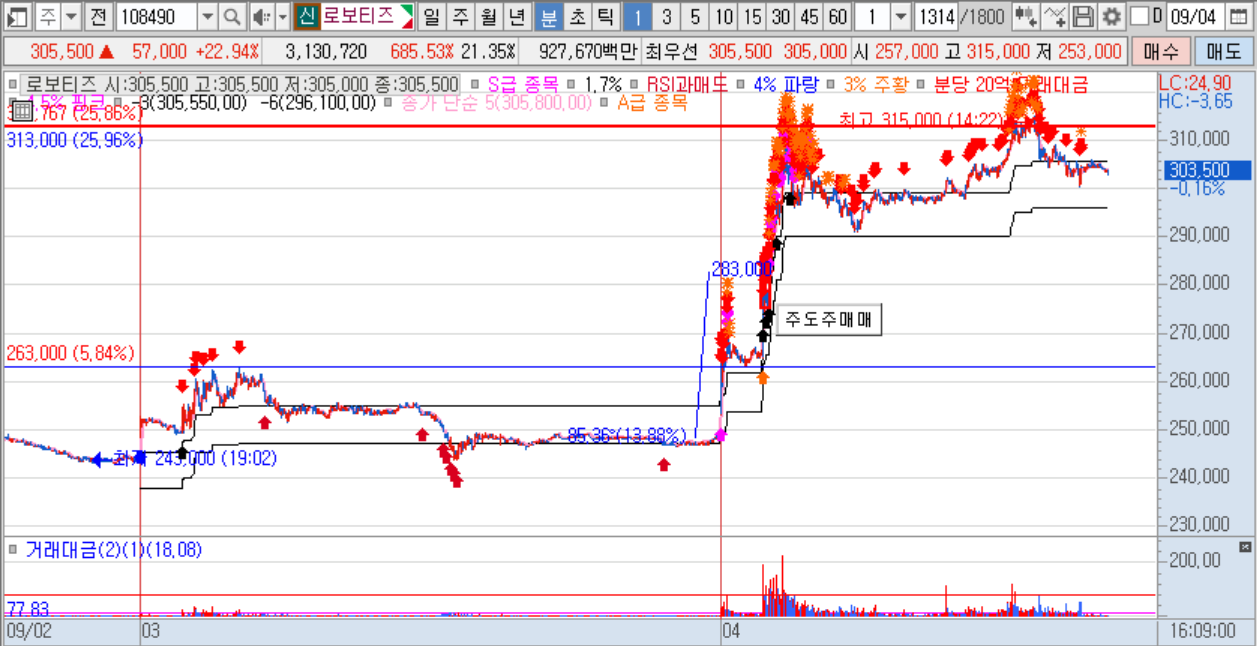Click the magnifier stock search icon
Viewport: 1257px width, 646px height.
click(231, 16)
